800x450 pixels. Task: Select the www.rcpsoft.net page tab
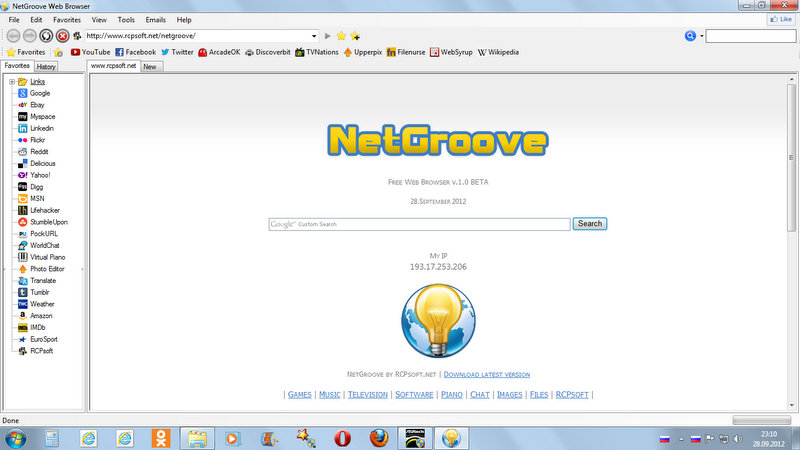click(x=113, y=66)
